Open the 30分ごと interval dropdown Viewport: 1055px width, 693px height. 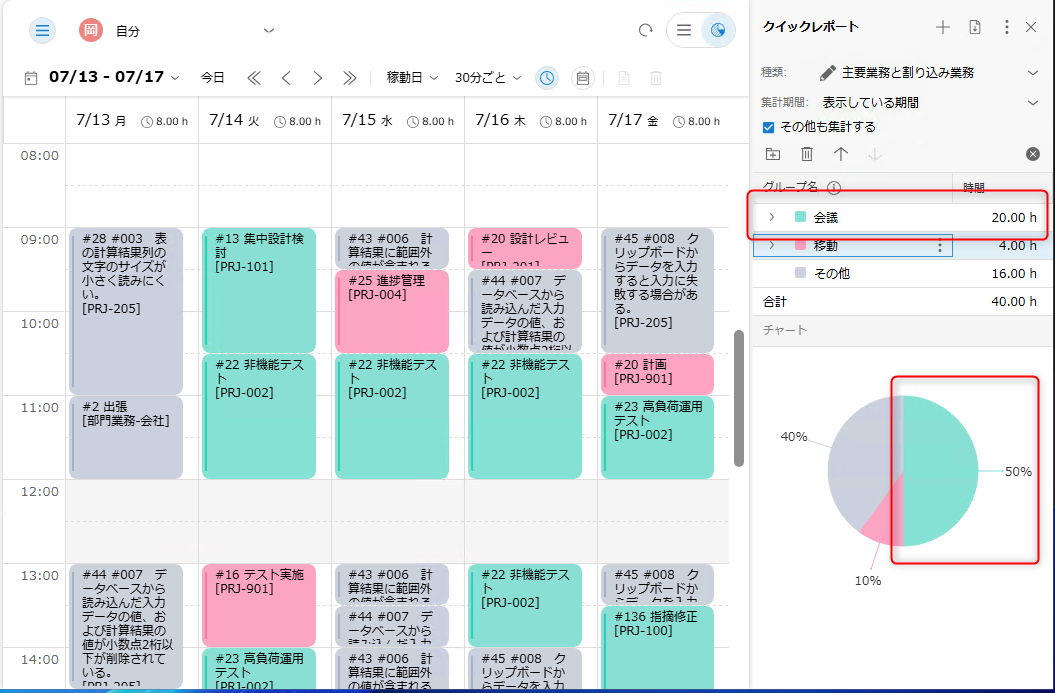pyautogui.click(x=488, y=78)
